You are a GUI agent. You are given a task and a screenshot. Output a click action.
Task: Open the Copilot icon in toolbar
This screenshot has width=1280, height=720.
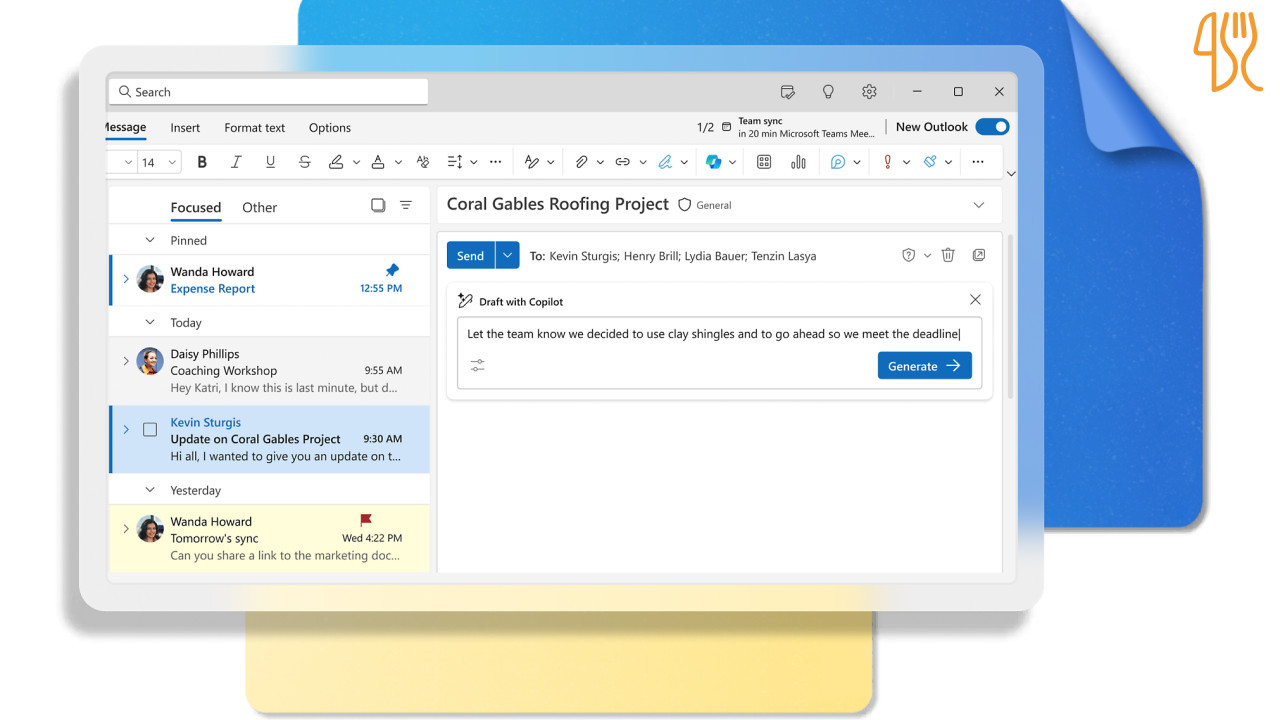tap(713, 162)
